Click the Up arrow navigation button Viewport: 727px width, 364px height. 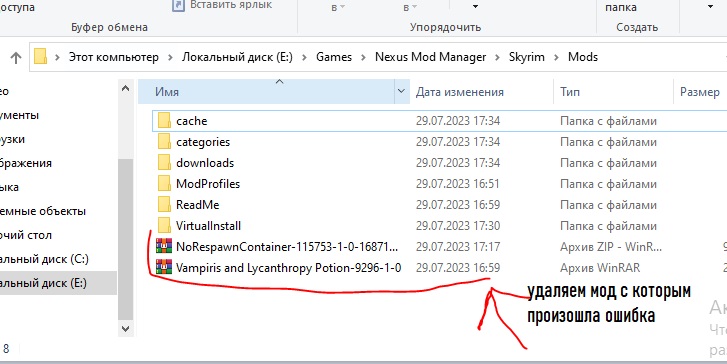click(x=16, y=57)
